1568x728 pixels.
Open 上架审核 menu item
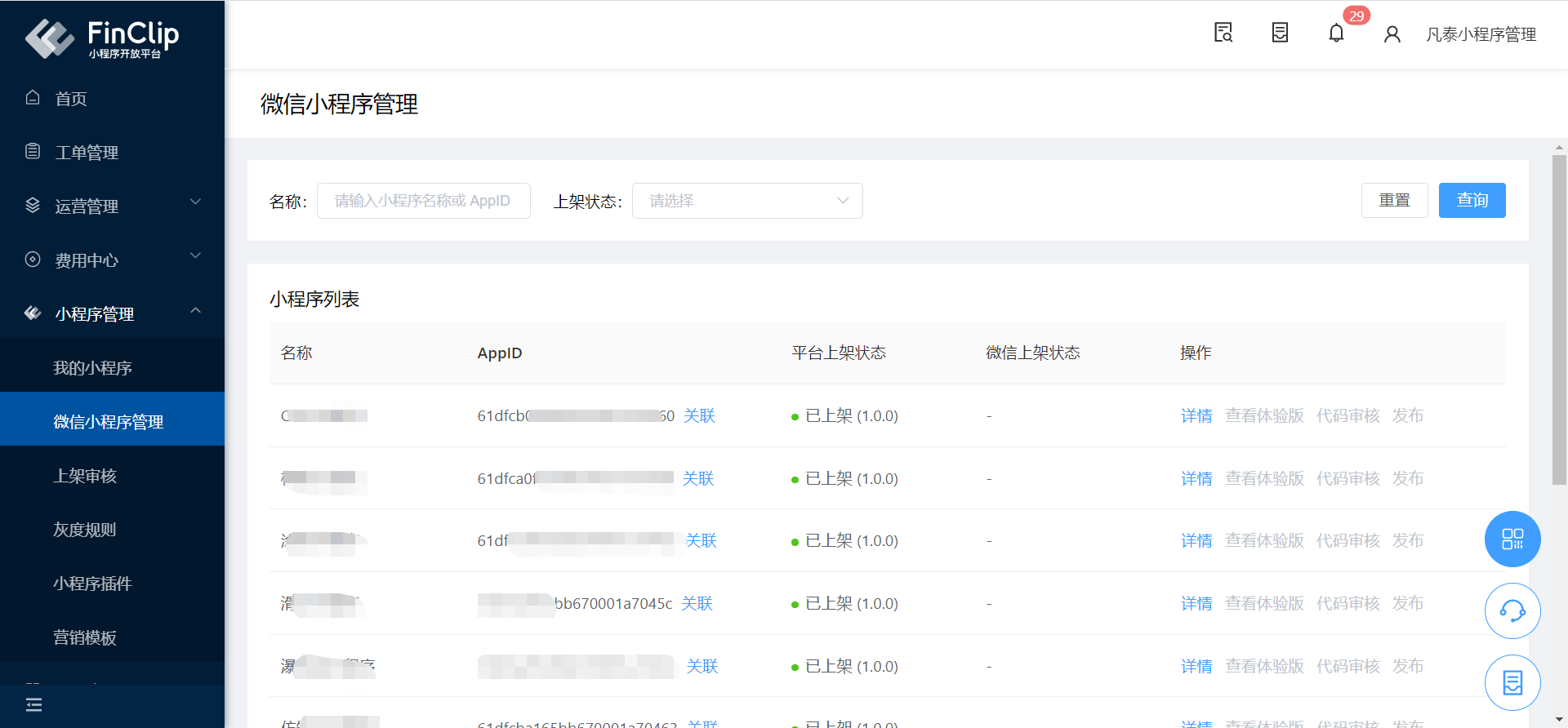pos(85,476)
